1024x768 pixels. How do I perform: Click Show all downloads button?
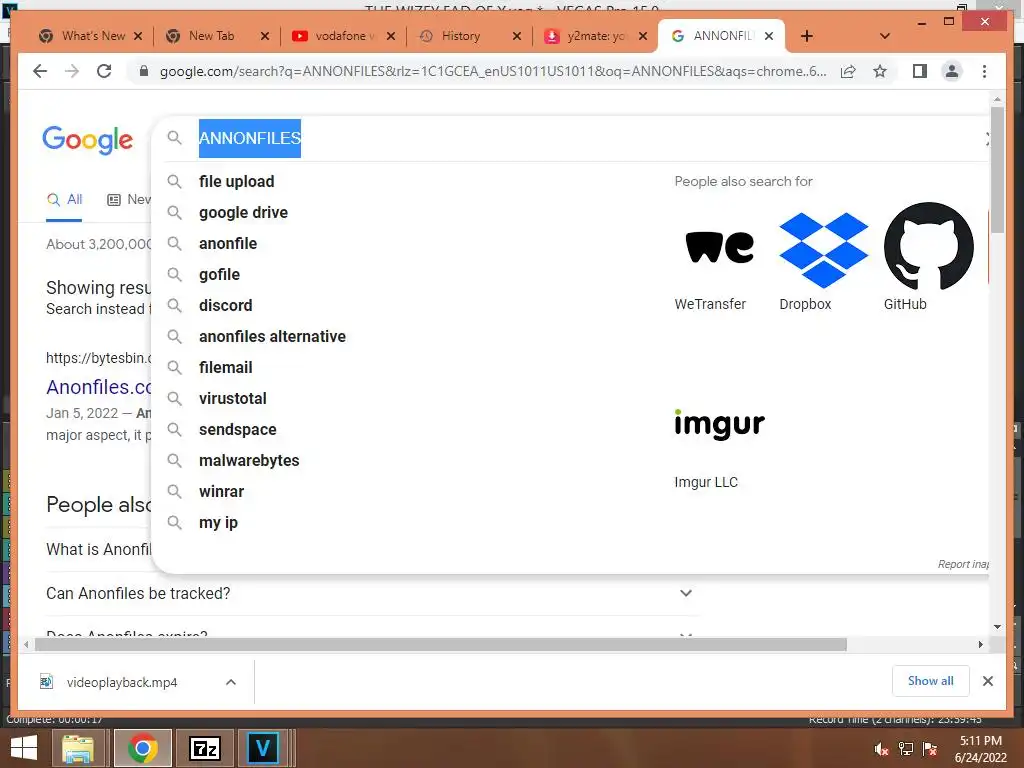point(931,681)
